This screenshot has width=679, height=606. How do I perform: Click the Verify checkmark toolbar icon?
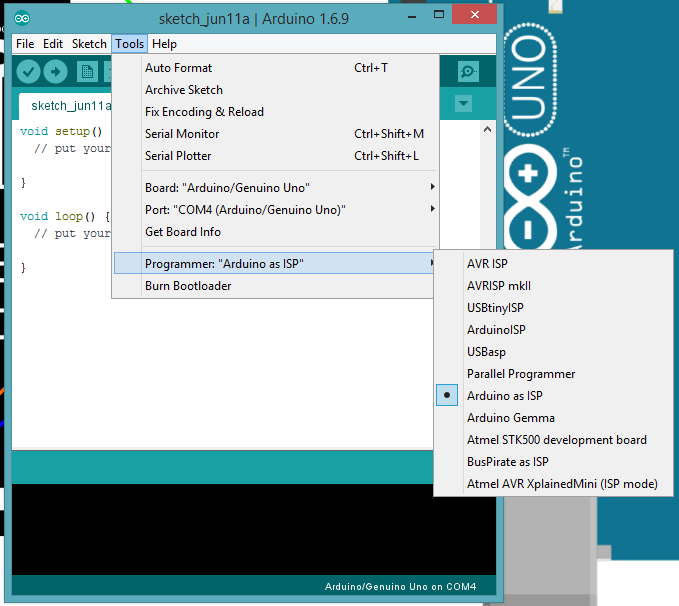[28, 71]
